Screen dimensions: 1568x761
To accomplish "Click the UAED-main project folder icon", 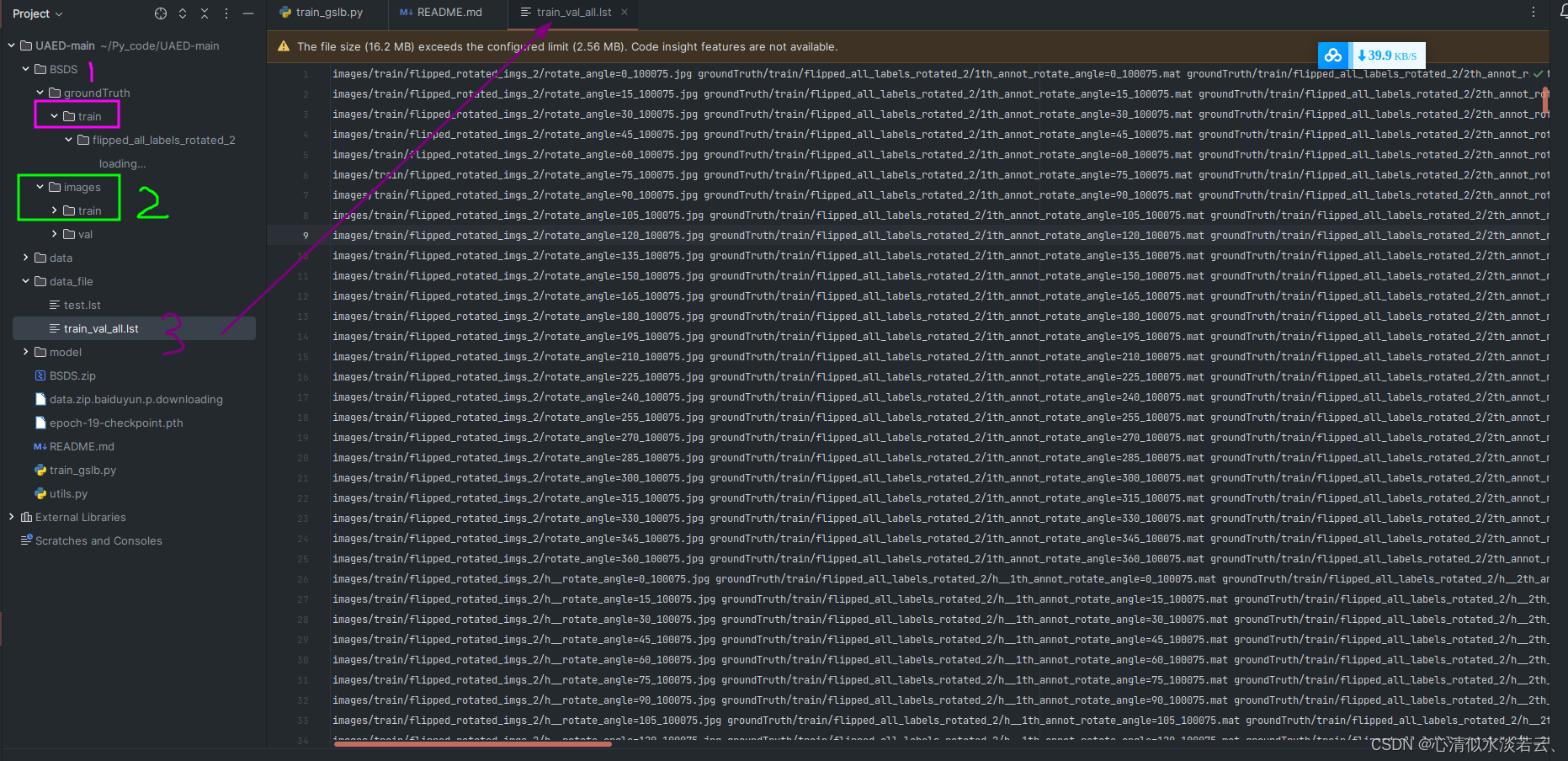I will 26,45.
